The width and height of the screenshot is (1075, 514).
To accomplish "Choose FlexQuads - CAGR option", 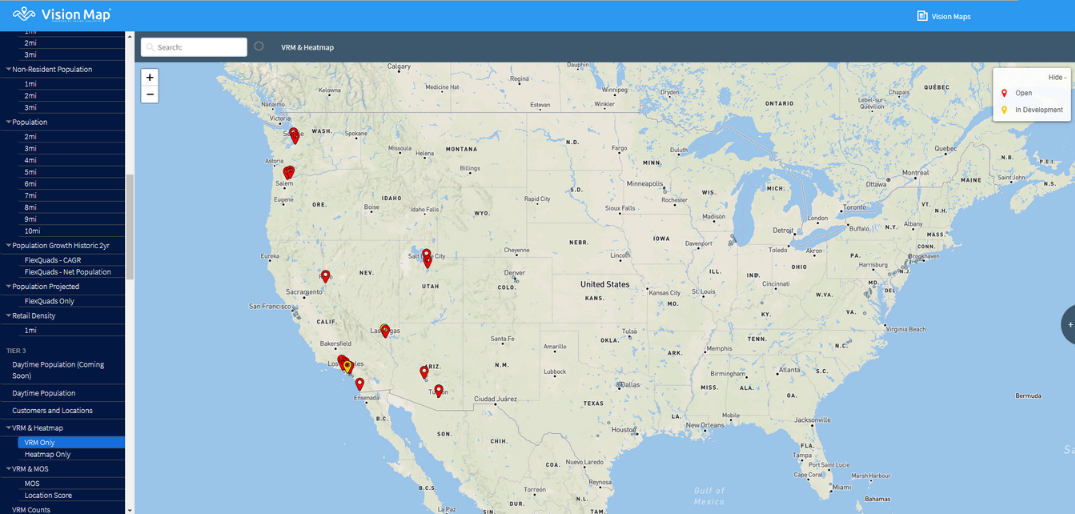I will click(x=52, y=260).
